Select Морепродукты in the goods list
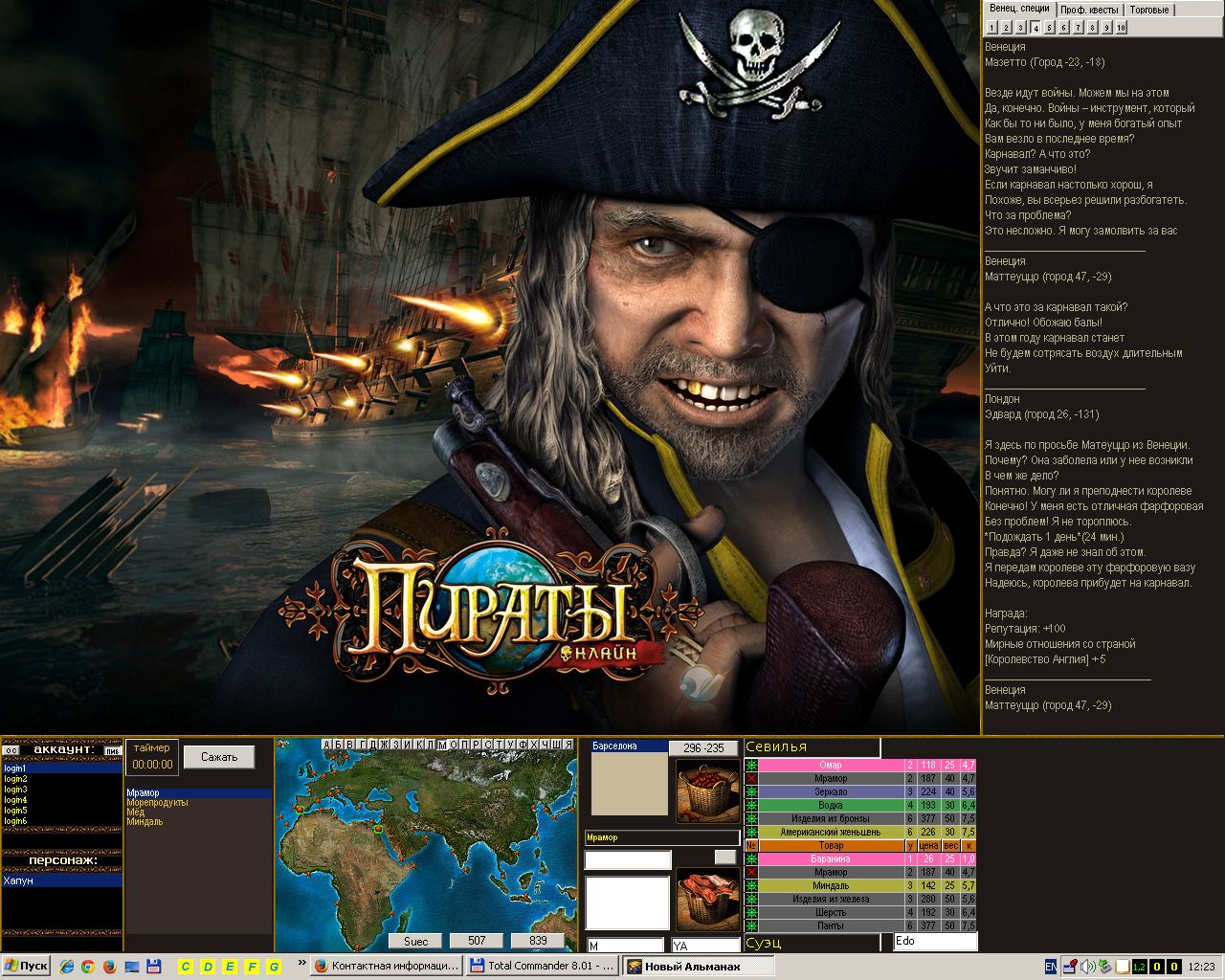This screenshot has width=1225, height=980. coord(198,803)
